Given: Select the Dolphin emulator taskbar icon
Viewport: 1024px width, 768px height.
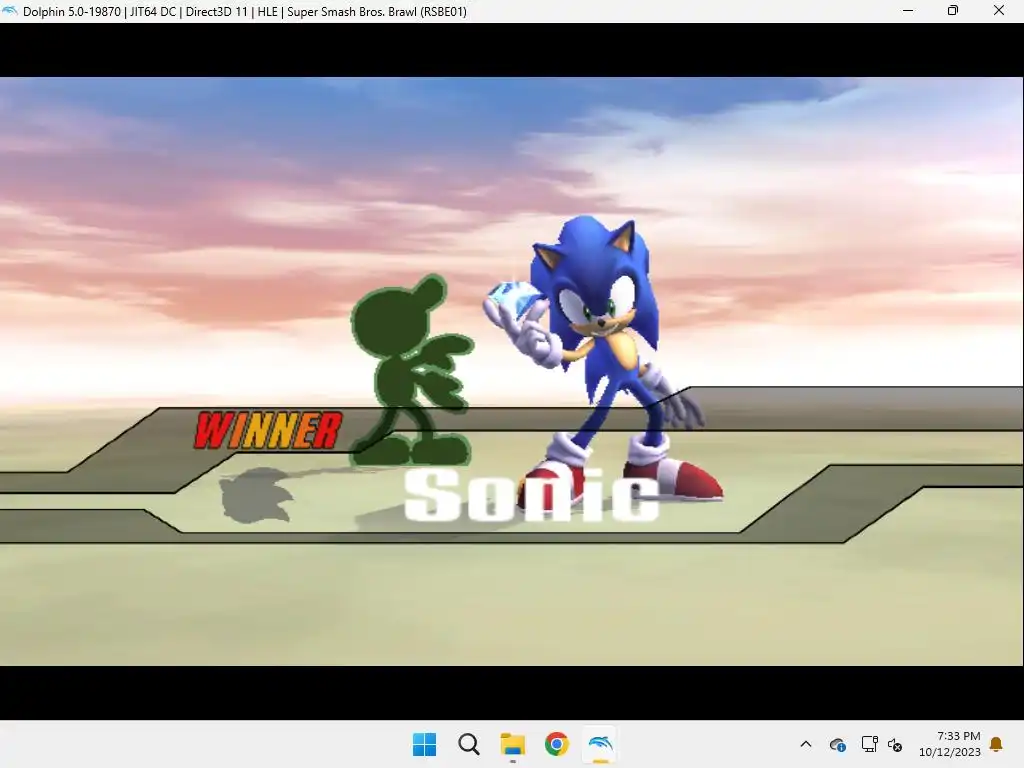Looking at the screenshot, I should point(601,744).
